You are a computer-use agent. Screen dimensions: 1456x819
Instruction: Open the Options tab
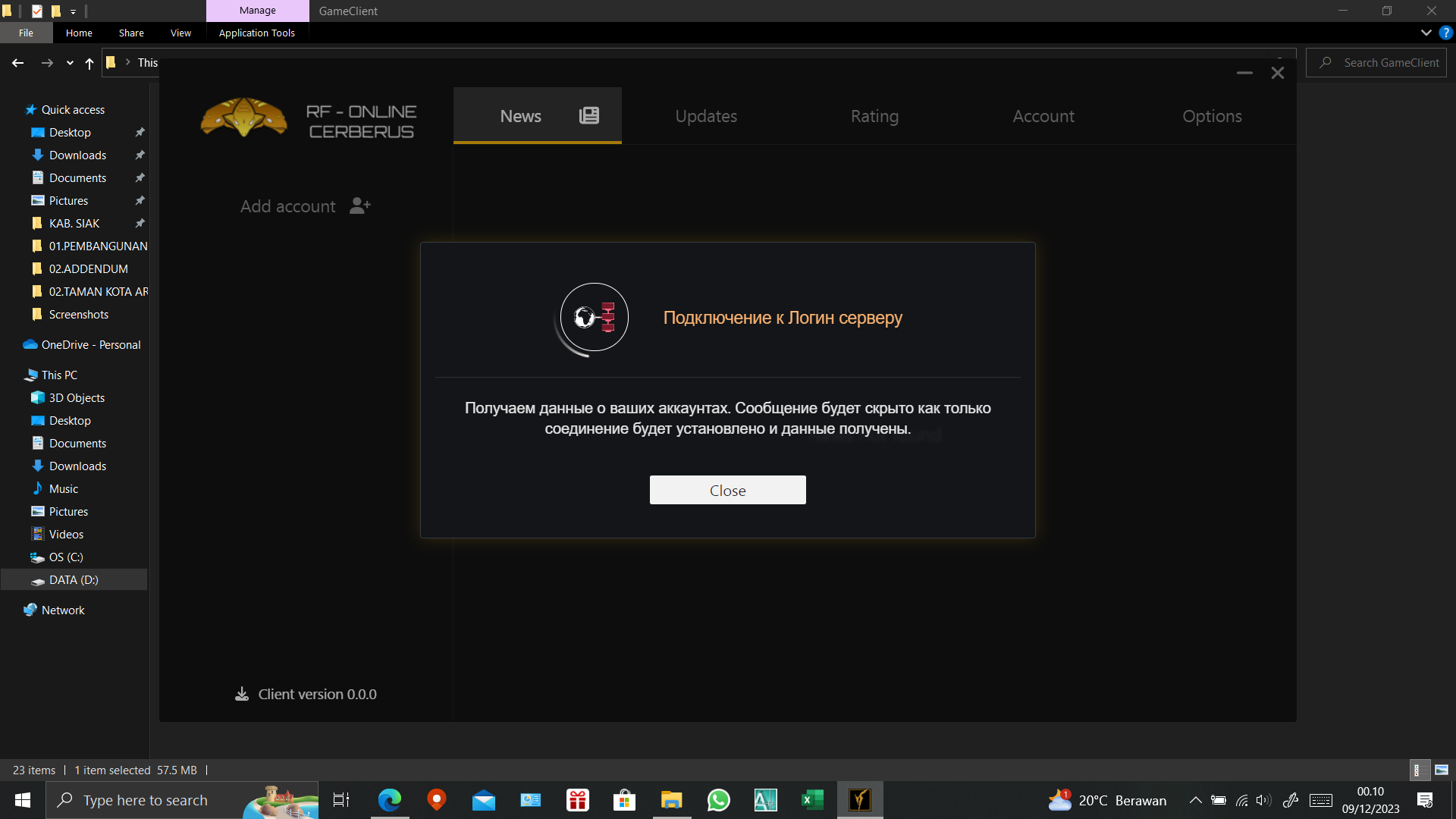pos(1212,116)
